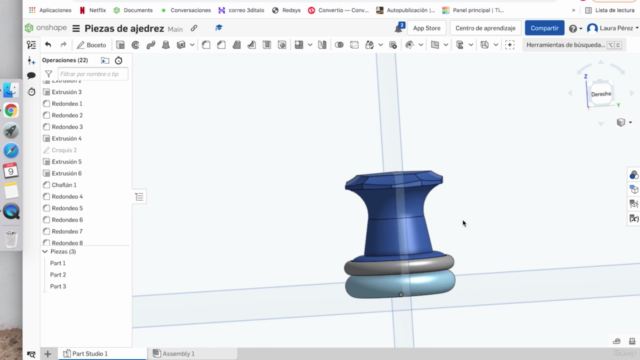
Task: Select the Revolve tool in toolbar
Action: tap(135, 45)
